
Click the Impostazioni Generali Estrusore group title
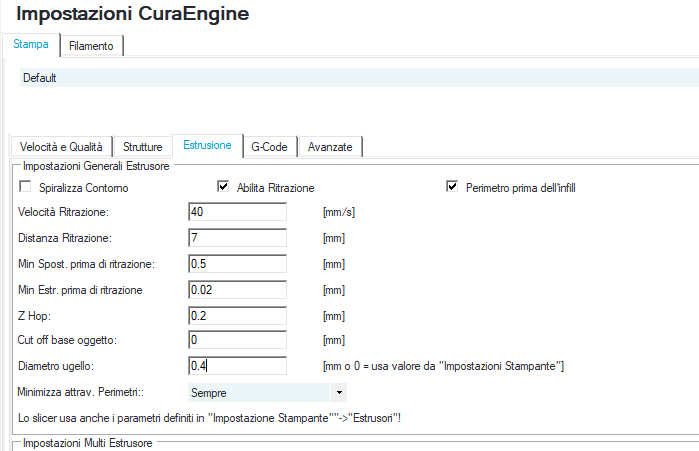[96, 166]
